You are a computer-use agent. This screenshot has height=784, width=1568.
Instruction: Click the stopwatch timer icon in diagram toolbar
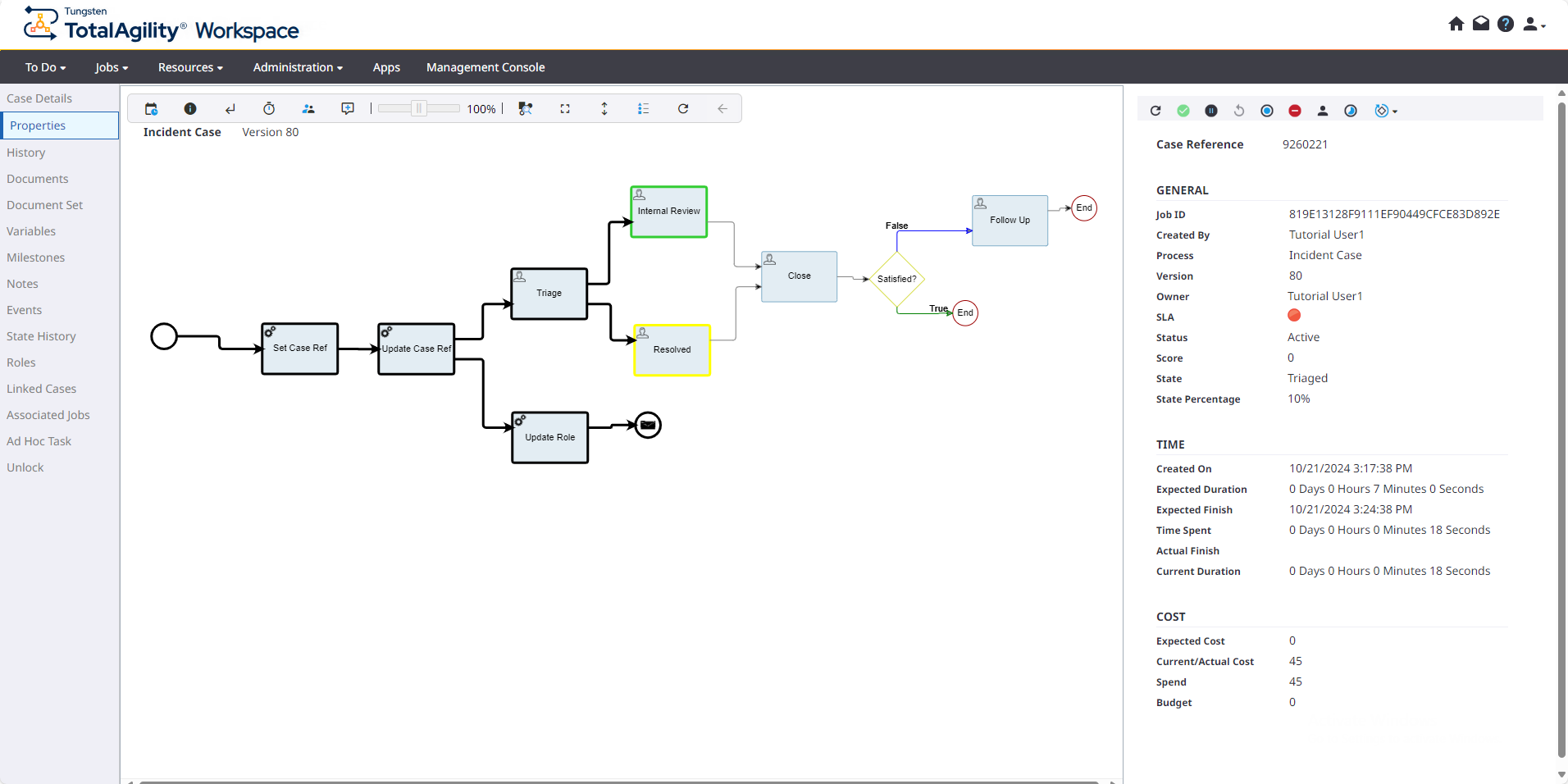click(x=269, y=109)
